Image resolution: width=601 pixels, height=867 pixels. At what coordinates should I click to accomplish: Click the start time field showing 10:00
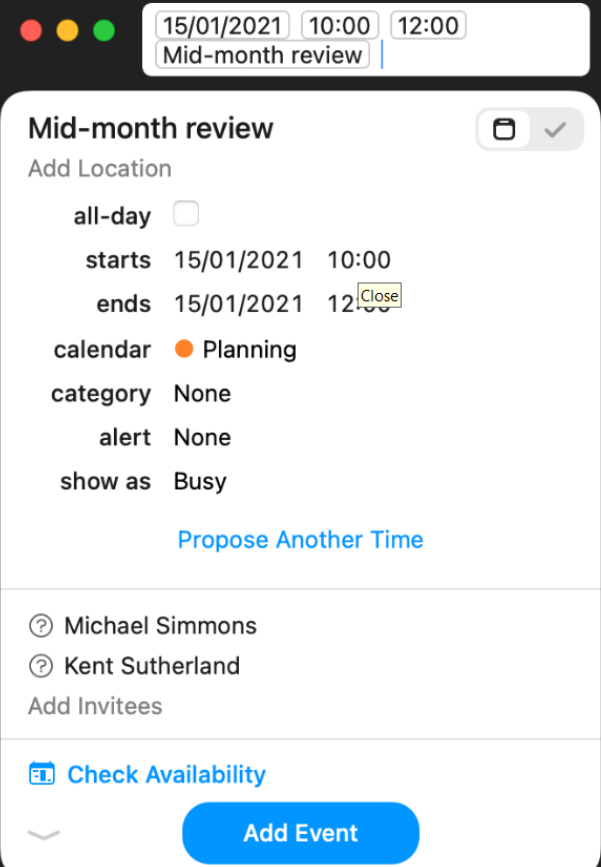(x=358, y=259)
